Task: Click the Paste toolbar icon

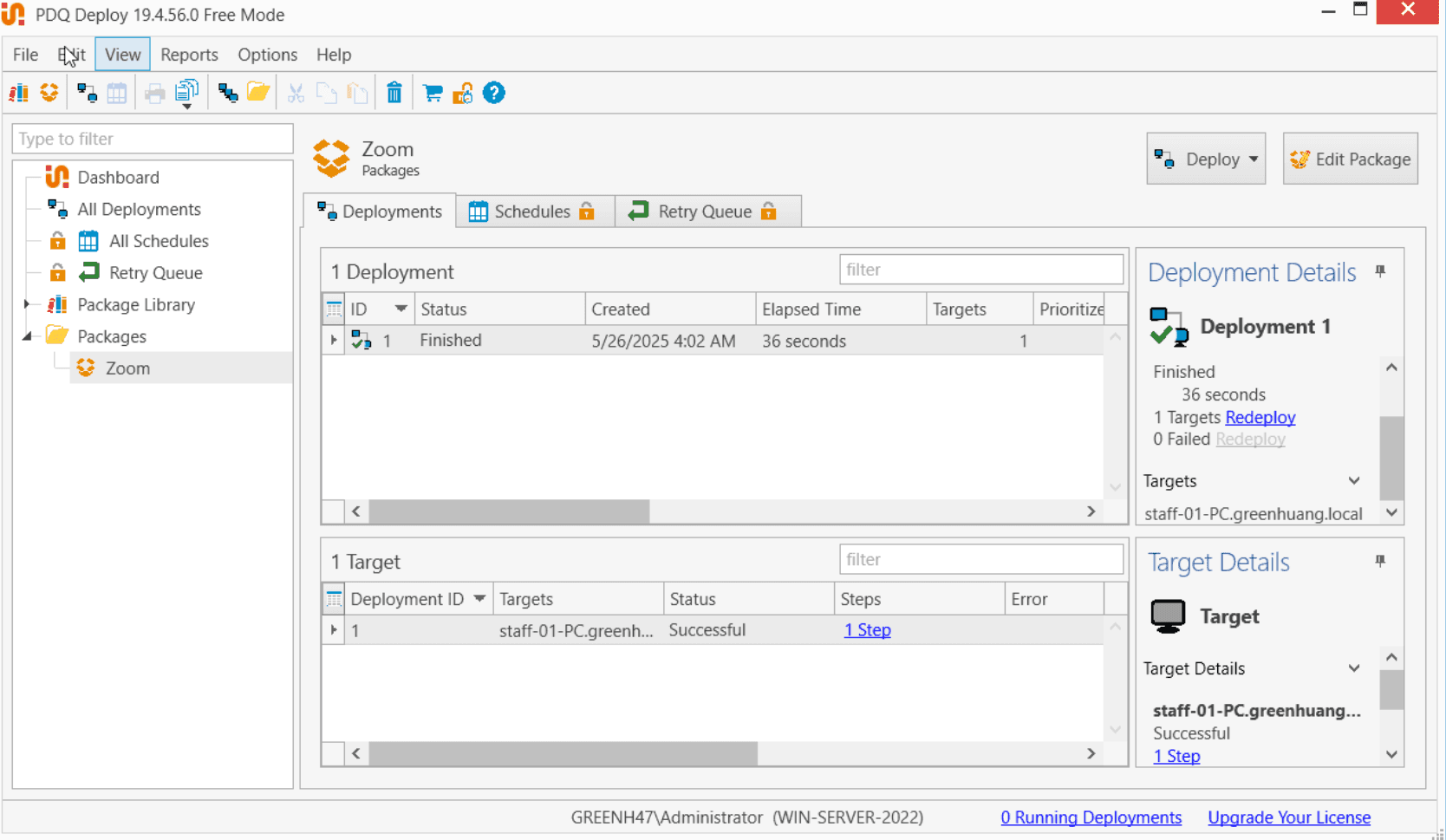Action: point(357,93)
